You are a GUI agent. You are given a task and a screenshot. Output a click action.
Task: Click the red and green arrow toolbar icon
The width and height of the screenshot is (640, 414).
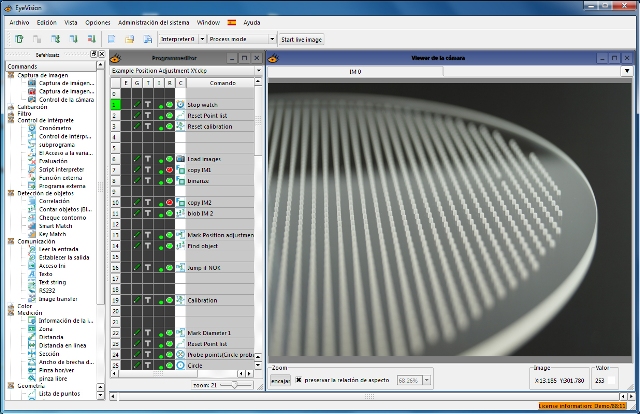point(91,39)
